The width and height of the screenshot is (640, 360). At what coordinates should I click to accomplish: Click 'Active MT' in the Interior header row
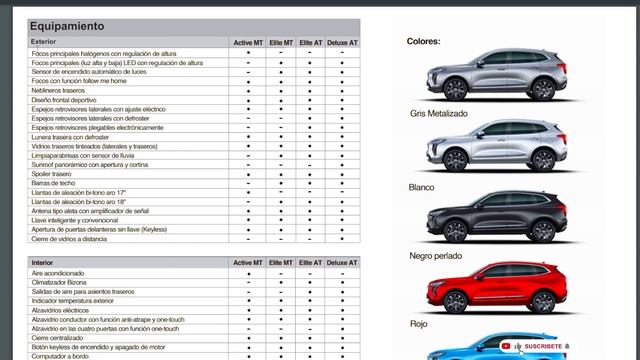[x=248, y=263]
